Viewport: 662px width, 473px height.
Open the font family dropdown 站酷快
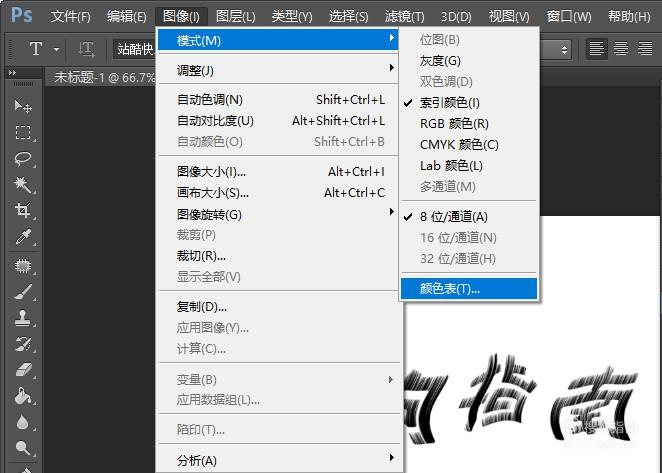tap(135, 49)
